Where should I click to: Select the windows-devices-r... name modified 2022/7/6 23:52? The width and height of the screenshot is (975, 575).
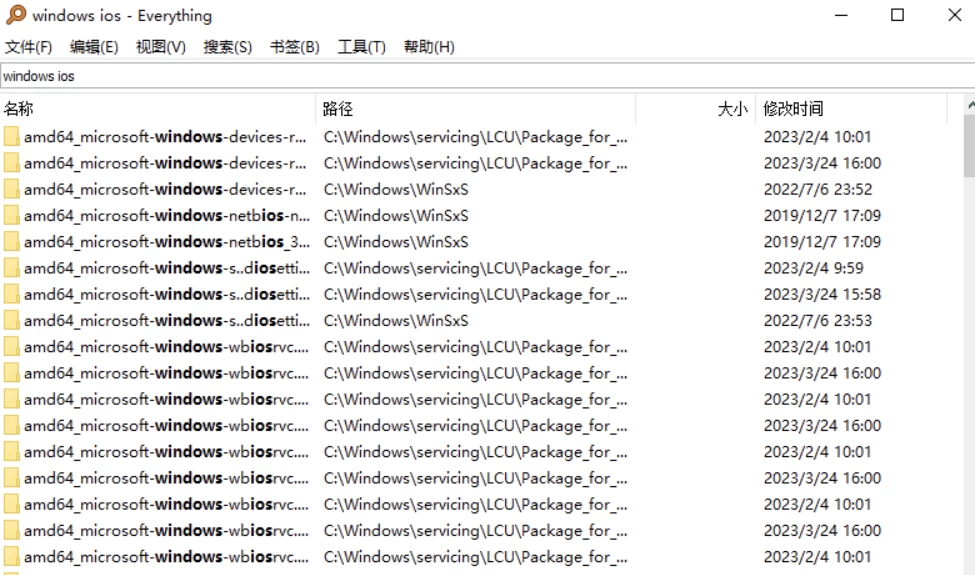pyautogui.click(x=165, y=189)
